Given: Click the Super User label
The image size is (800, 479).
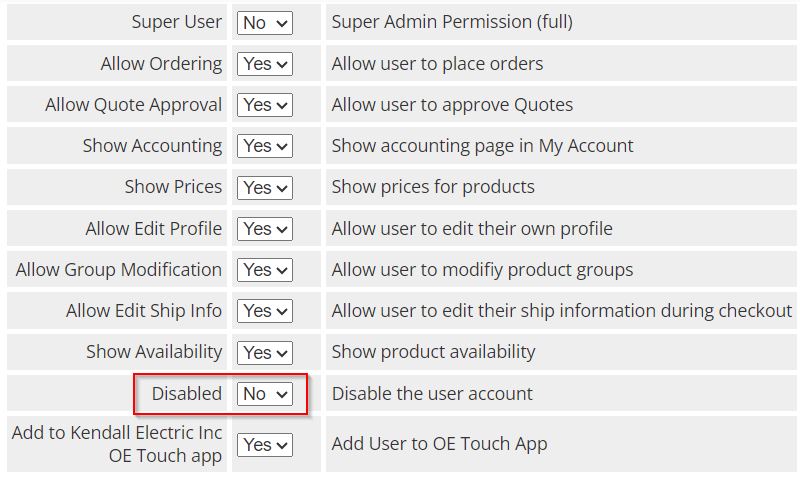Looking at the screenshot, I should [176, 22].
